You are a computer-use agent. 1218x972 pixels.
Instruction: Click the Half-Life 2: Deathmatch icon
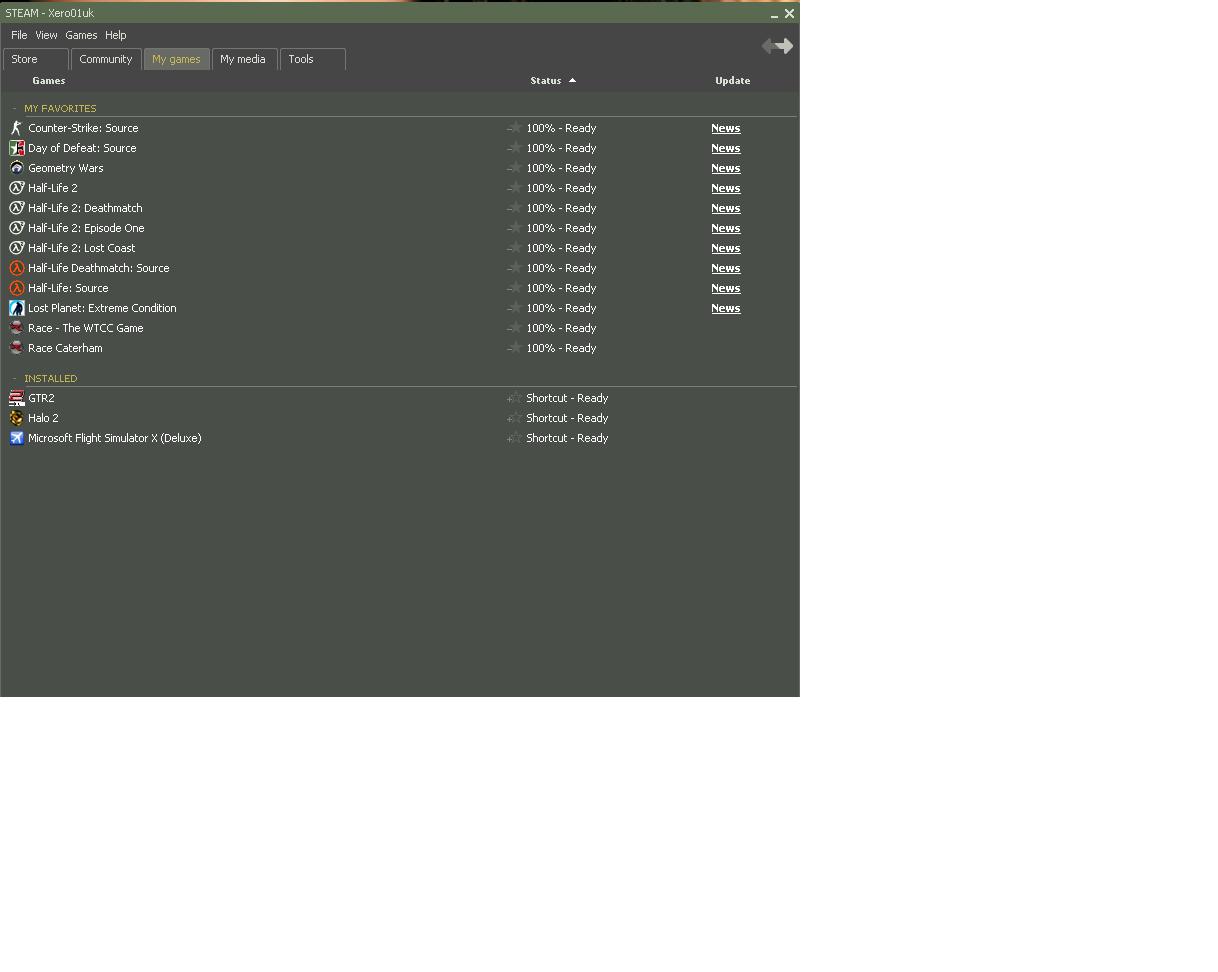(16, 208)
